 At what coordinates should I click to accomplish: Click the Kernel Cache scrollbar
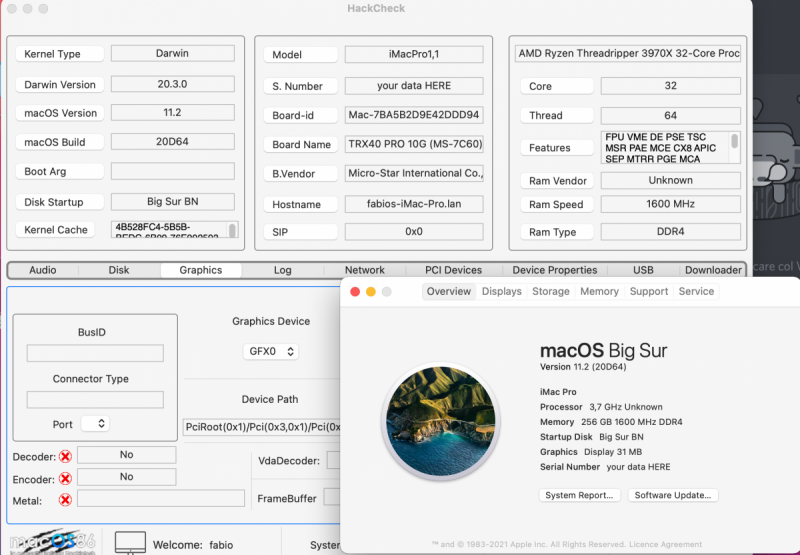[x=232, y=230]
